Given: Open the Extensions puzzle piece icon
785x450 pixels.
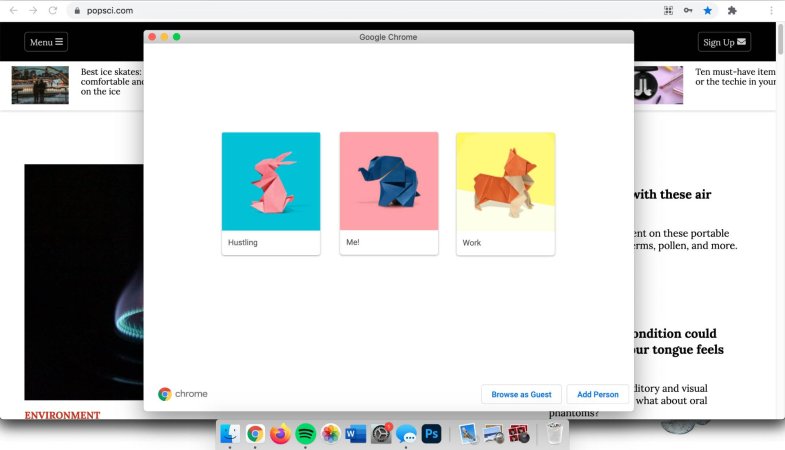Looking at the screenshot, I should tap(732, 10).
